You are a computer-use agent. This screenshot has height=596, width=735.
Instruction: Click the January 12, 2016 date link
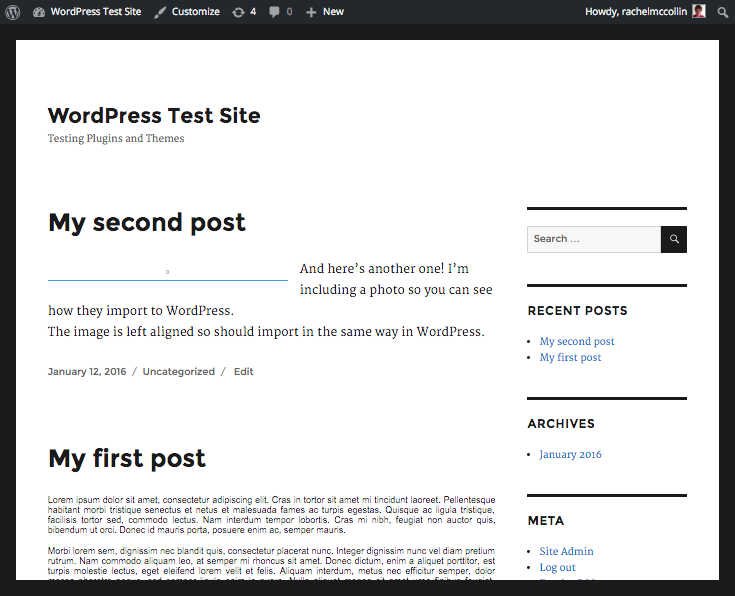tap(87, 371)
